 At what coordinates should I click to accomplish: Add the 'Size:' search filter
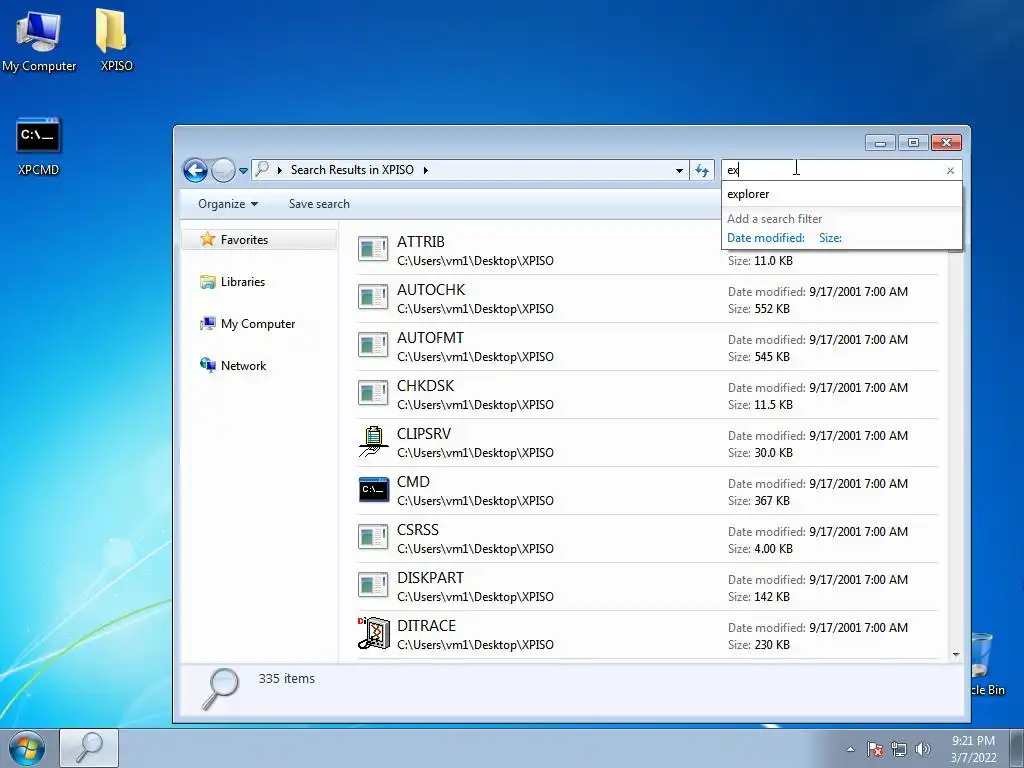point(830,238)
